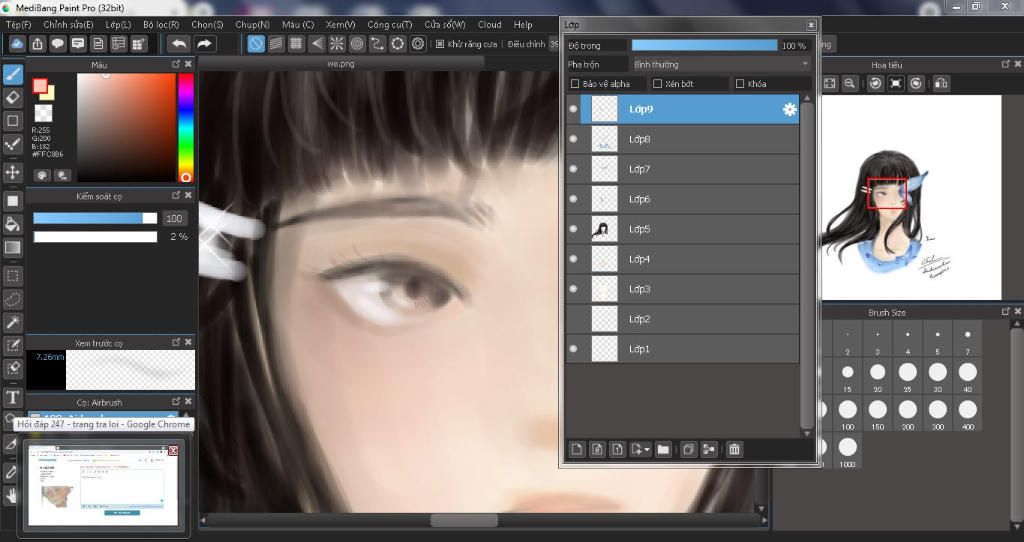
Task: Hide layer Lớp9 visibility dot
Action: coord(573,109)
